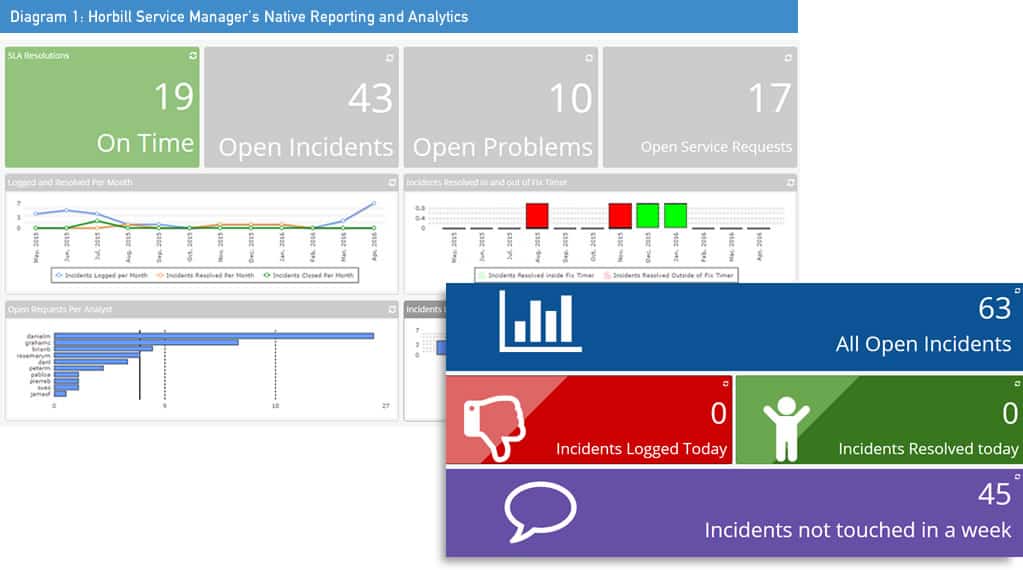Refresh the Open Problems widget
The image size is (1023, 570).
(590, 57)
